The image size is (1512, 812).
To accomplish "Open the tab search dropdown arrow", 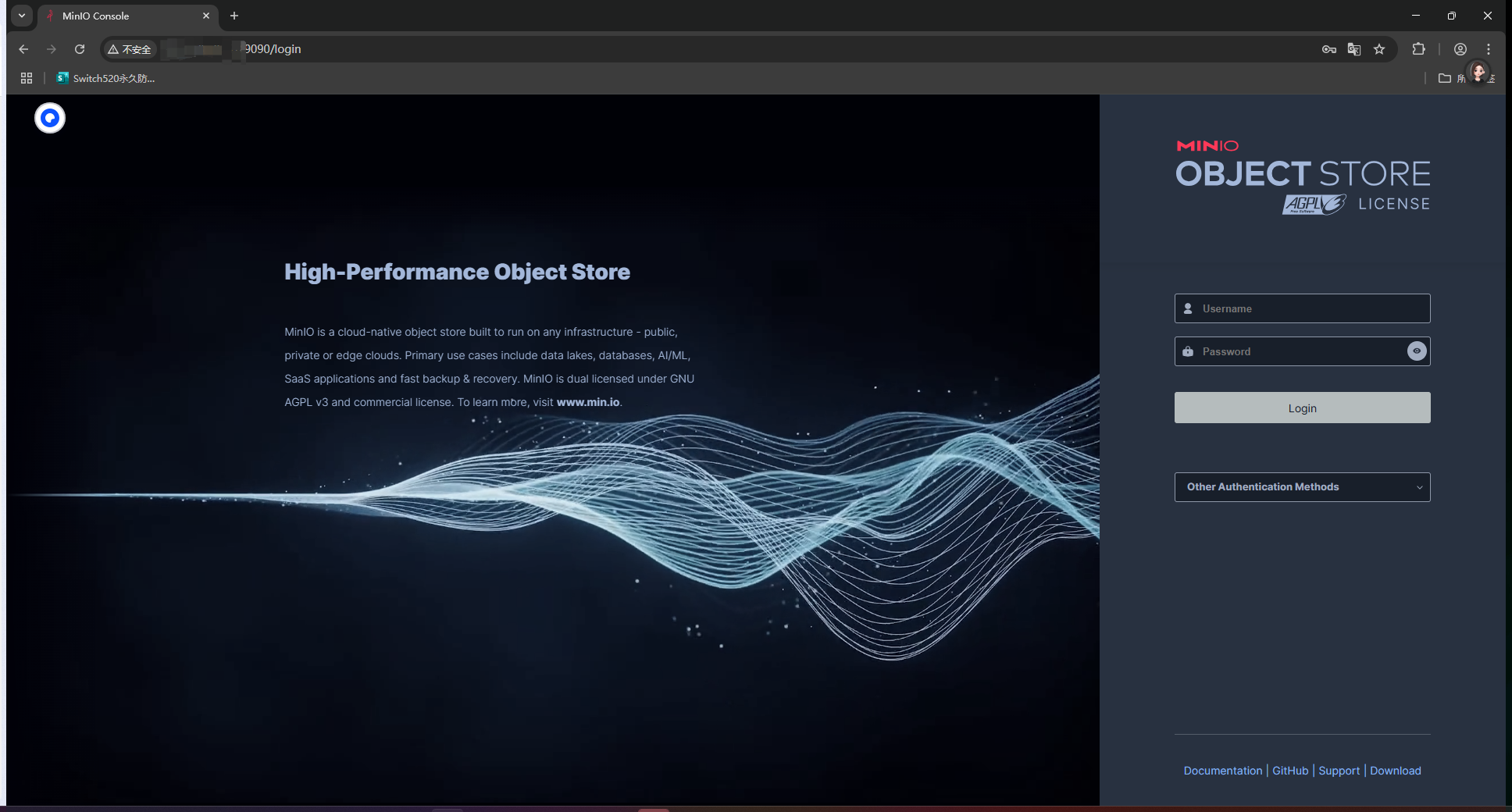I will 22,16.
